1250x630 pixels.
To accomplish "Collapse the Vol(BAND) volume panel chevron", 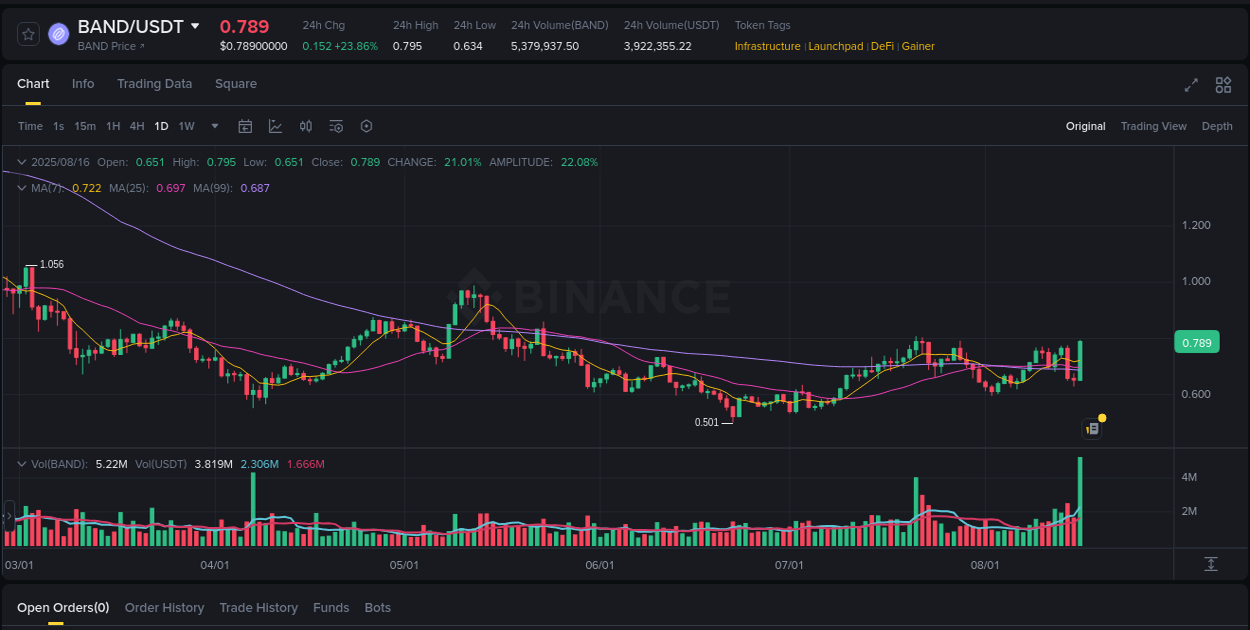I will 22,464.
